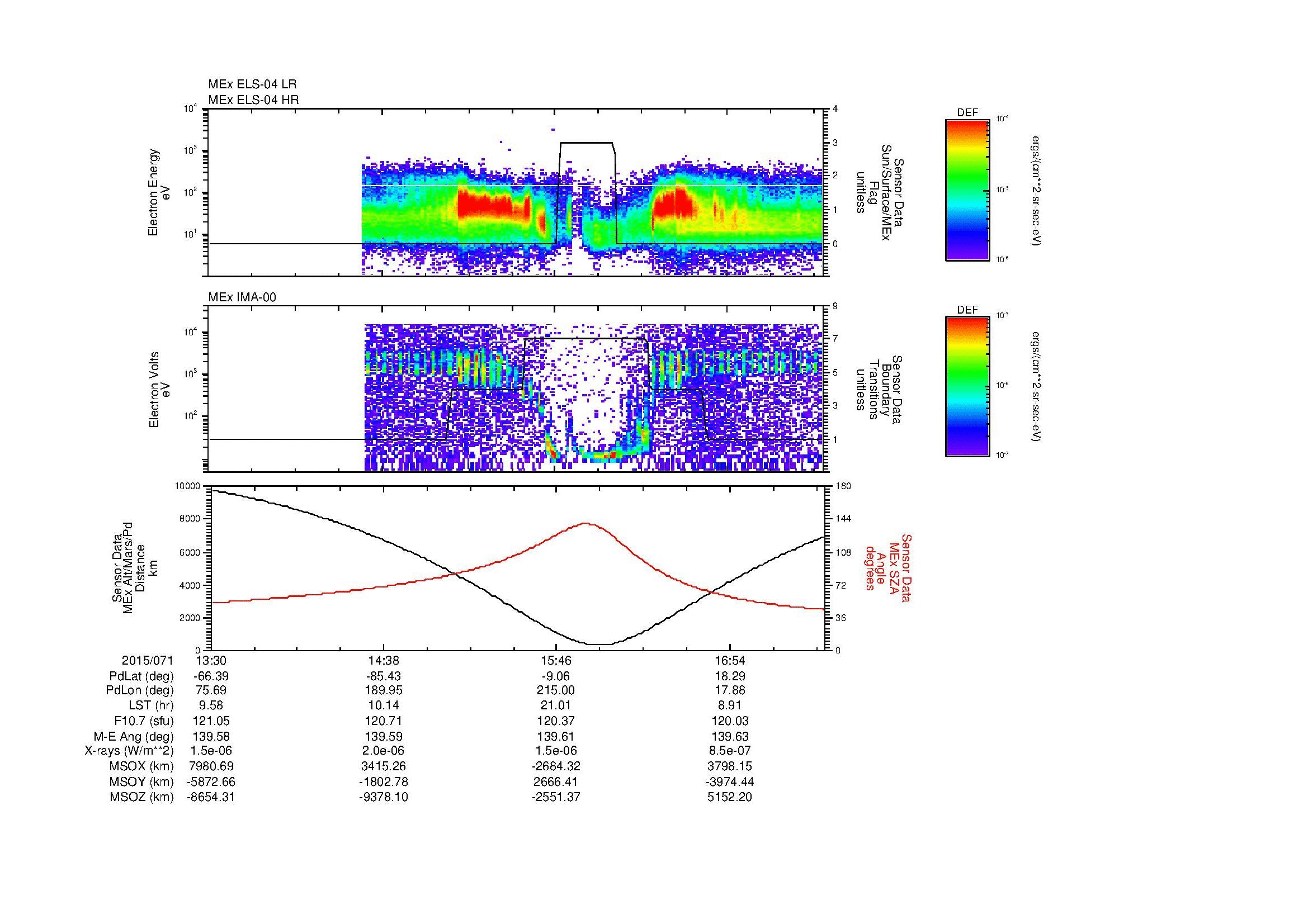Click M-E Ang value '139.63'
Screen dimensions: 1308x924
730,737
